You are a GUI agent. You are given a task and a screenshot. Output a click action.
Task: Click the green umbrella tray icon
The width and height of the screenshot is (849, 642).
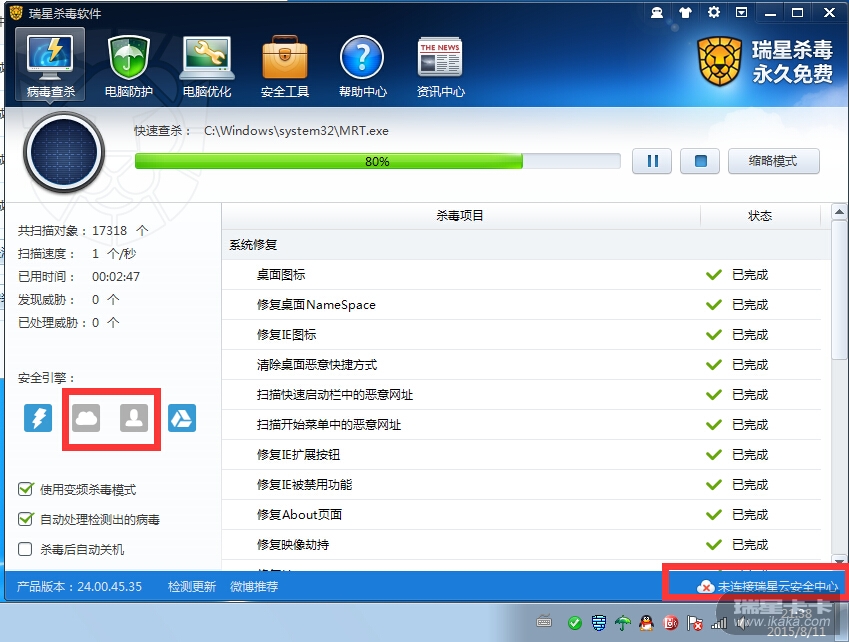click(623, 623)
